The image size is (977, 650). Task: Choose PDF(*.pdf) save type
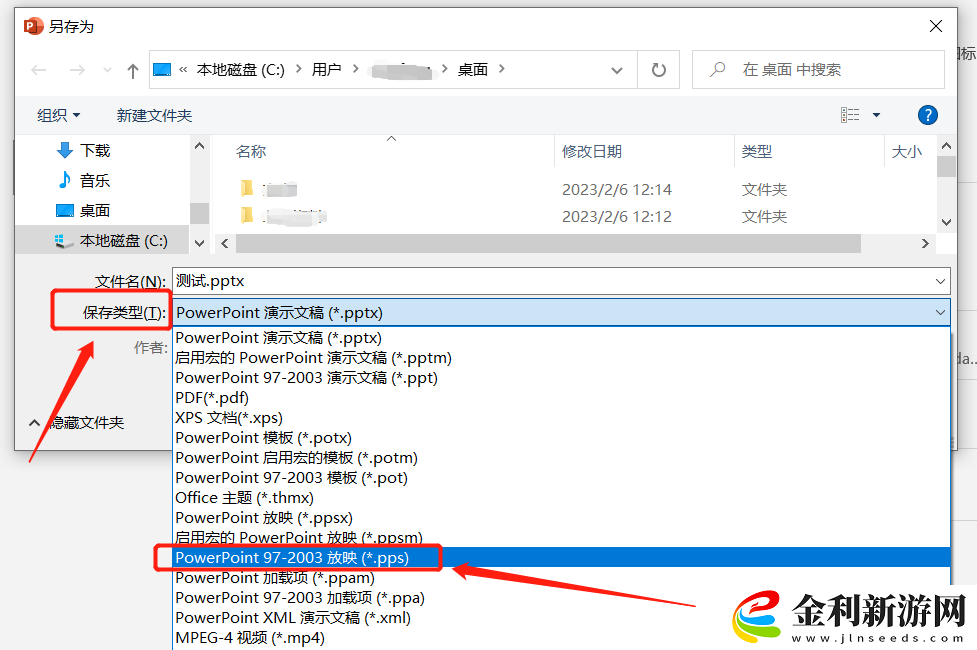(561, 398)
